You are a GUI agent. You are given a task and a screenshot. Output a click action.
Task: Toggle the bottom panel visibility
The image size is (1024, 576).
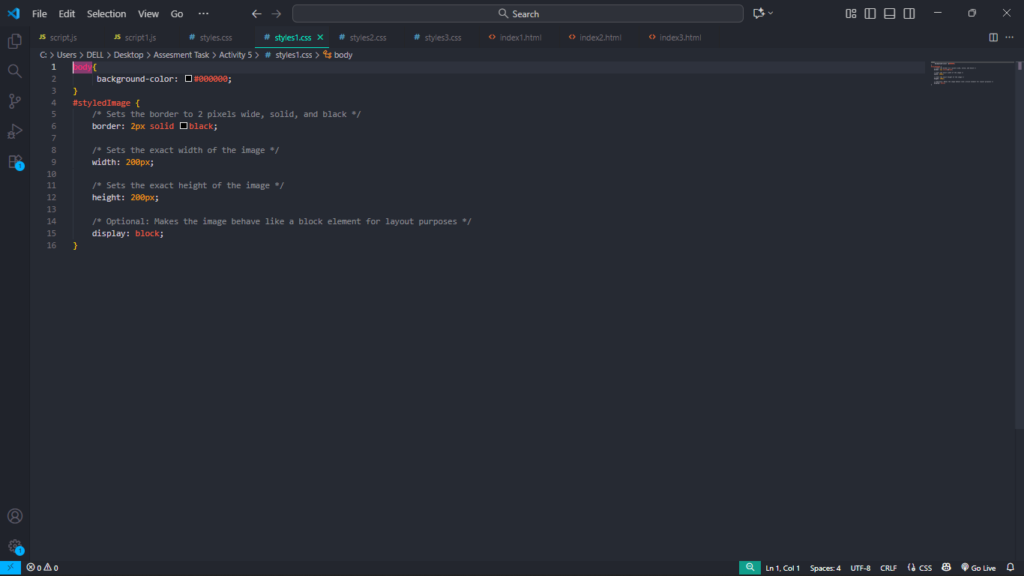pos(889,13)
